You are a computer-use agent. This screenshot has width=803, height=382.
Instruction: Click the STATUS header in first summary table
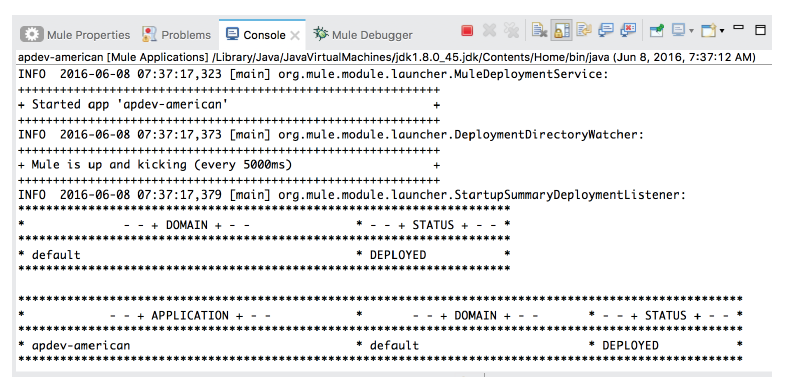(433, 225)
